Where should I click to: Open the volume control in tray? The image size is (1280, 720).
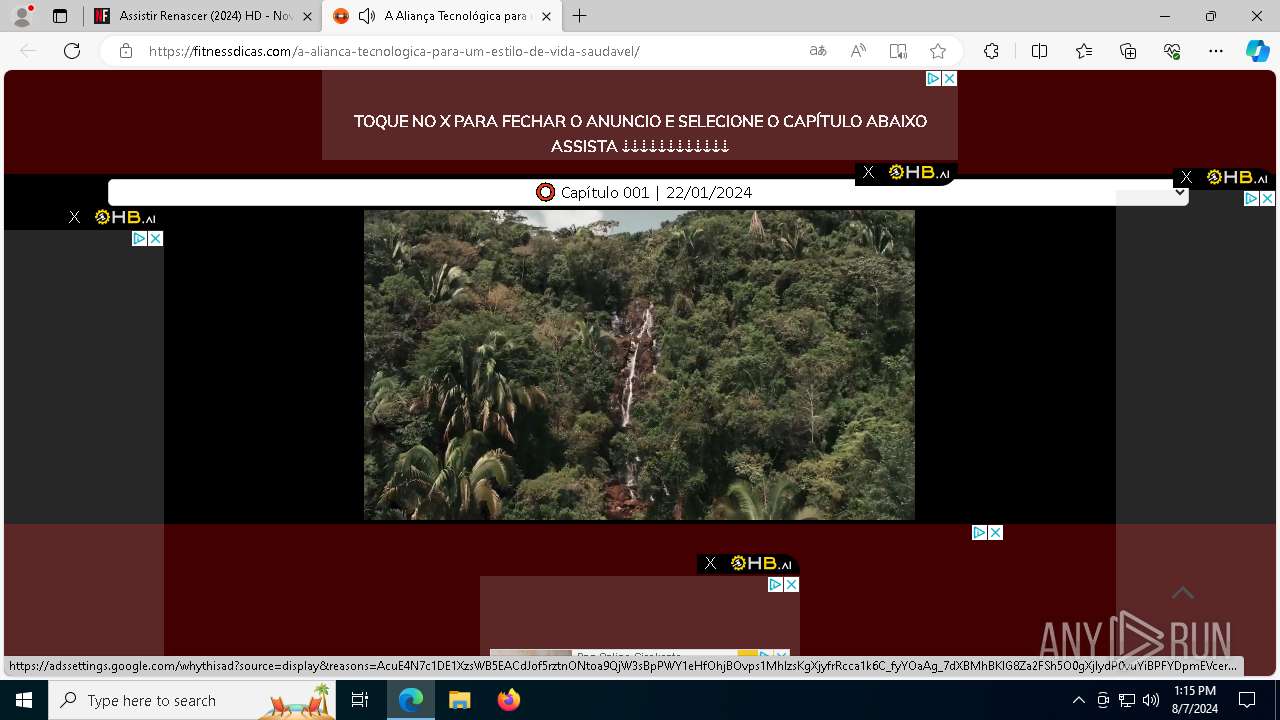[x=1151, y=700]
